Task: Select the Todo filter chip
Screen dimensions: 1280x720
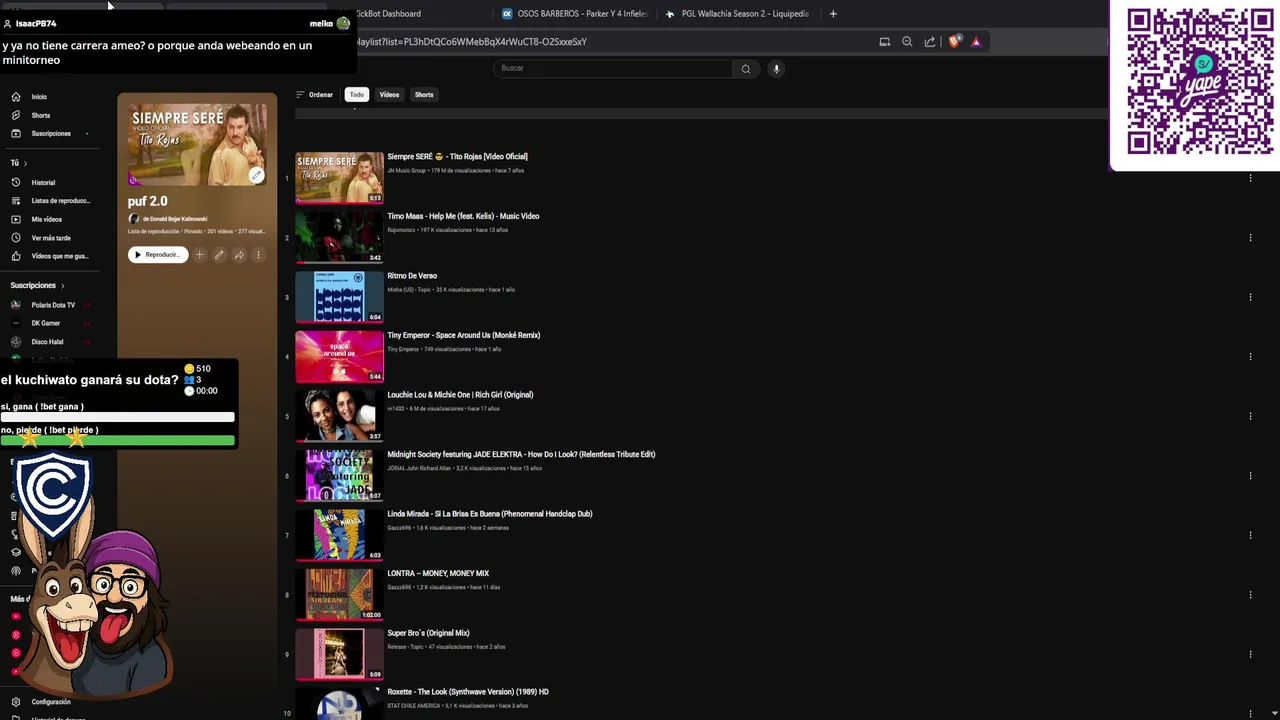Action: pyautogui.click(x=356, y=95)
